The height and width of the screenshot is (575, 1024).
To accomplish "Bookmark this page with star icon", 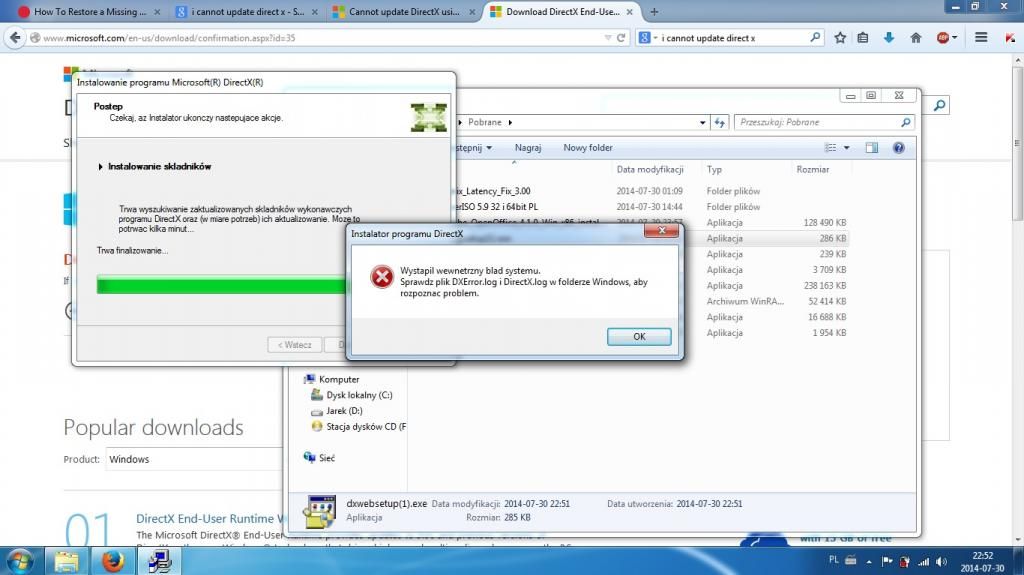I will (840, 38).
